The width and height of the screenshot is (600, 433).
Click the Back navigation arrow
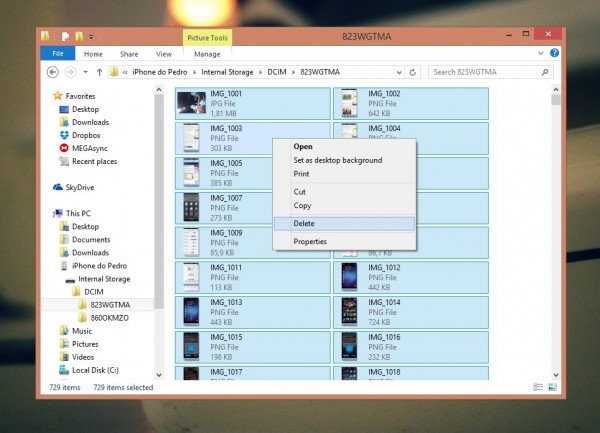click(53, 72)
